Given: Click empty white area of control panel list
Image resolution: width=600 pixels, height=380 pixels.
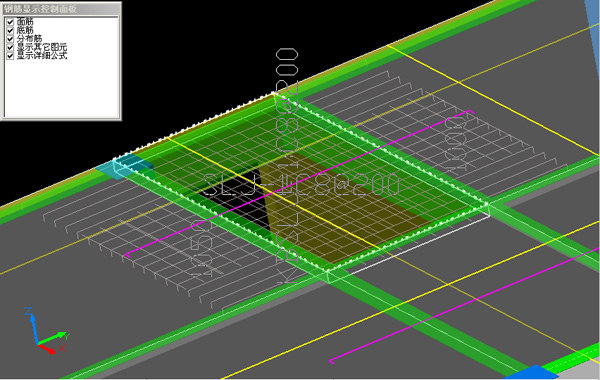Looking at the screenshot, I should [x=61, y=88].
